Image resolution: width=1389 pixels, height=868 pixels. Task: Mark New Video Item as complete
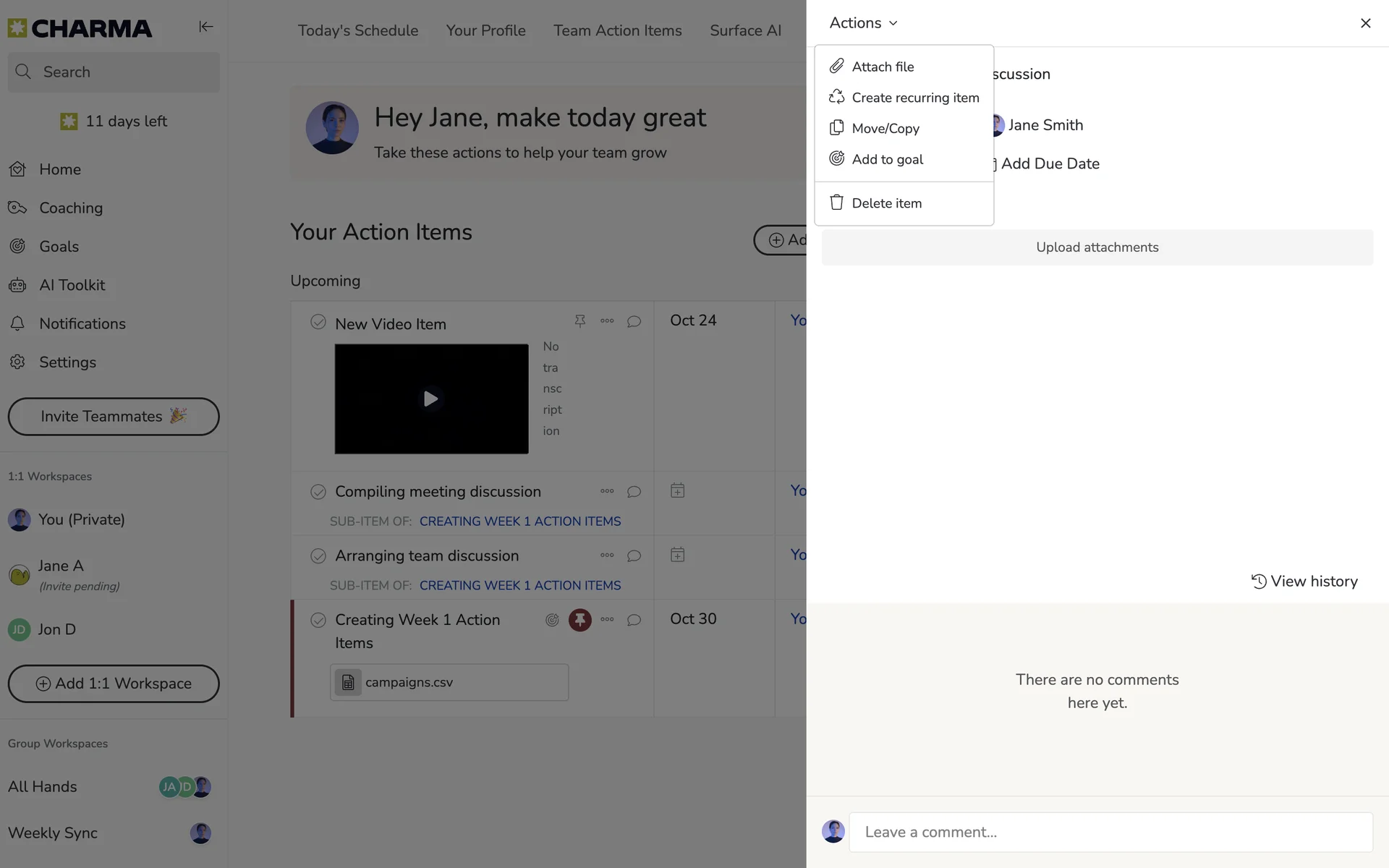coord(318,322)
